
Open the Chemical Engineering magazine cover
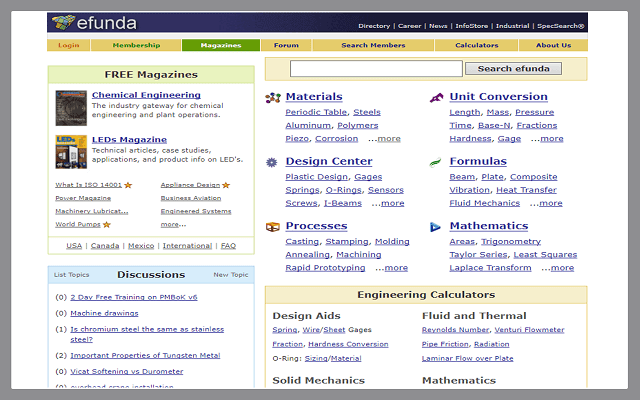[71, 108]
